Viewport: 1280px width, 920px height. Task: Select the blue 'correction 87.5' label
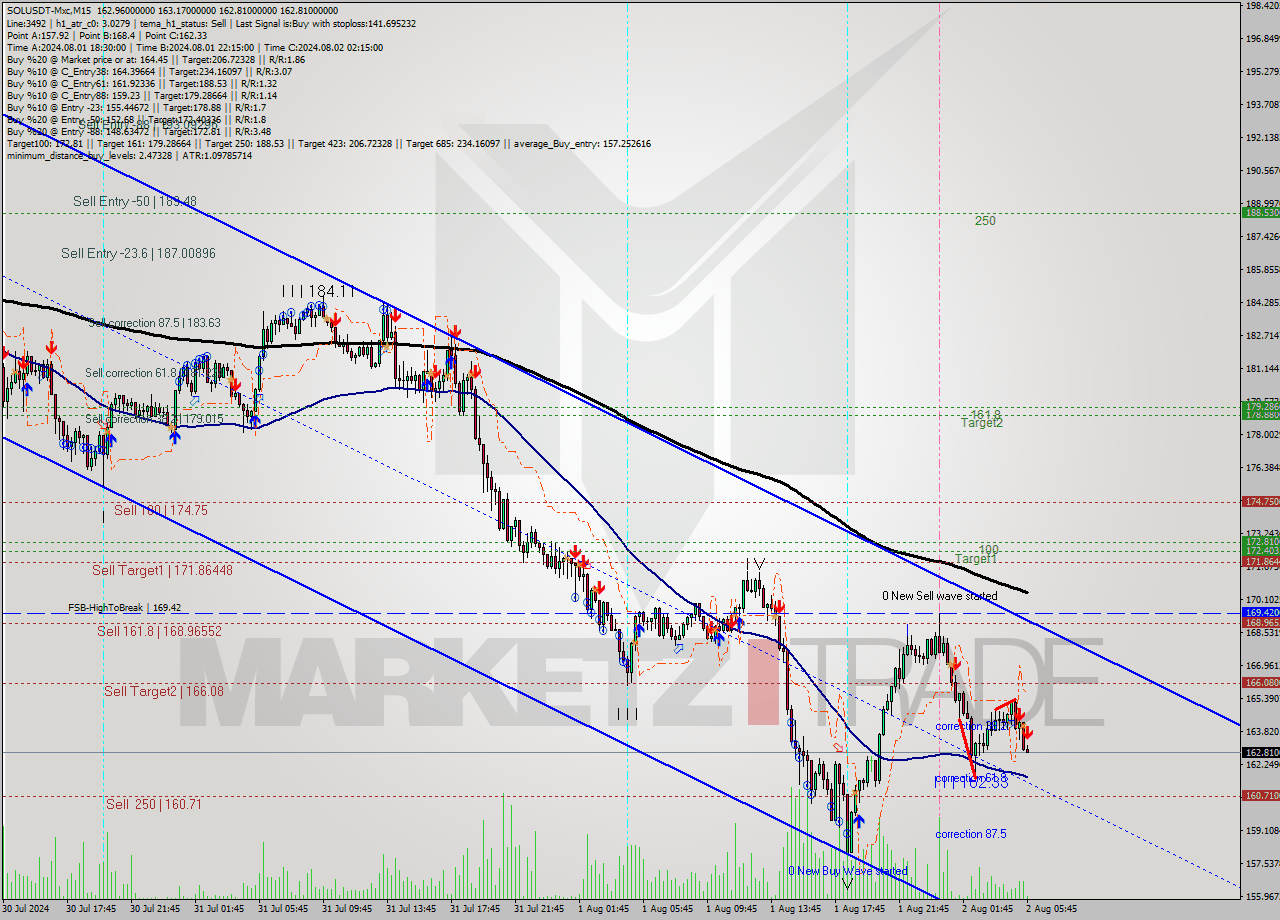[x=971, y=834]
